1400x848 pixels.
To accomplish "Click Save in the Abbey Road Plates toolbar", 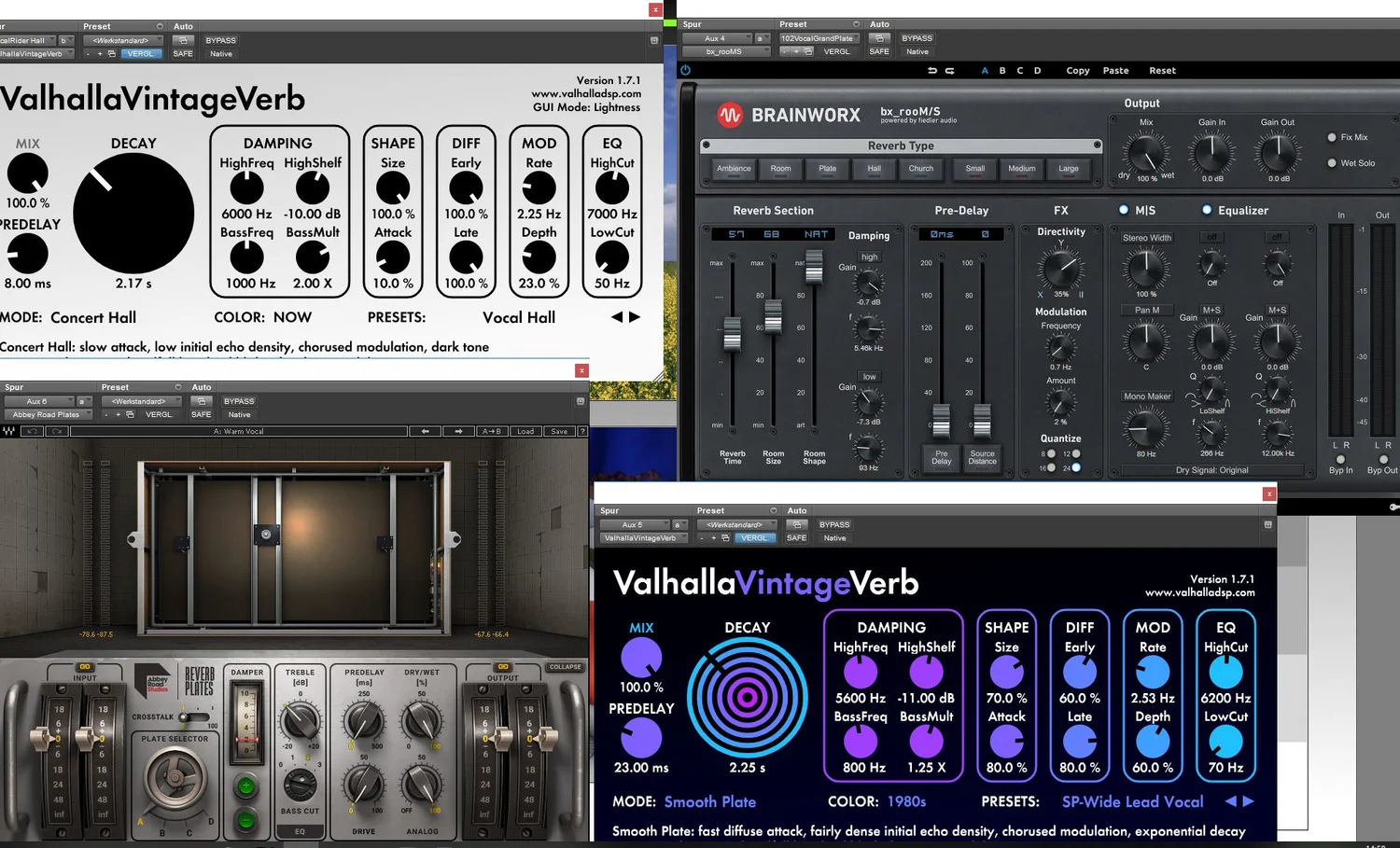I will [x=559, y=431].
